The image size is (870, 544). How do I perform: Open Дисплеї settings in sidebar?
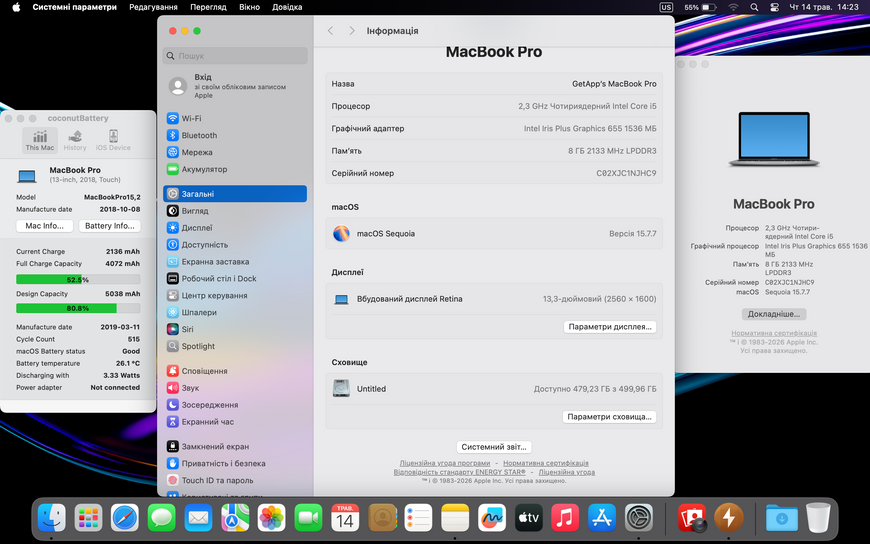tap(235, 228)
